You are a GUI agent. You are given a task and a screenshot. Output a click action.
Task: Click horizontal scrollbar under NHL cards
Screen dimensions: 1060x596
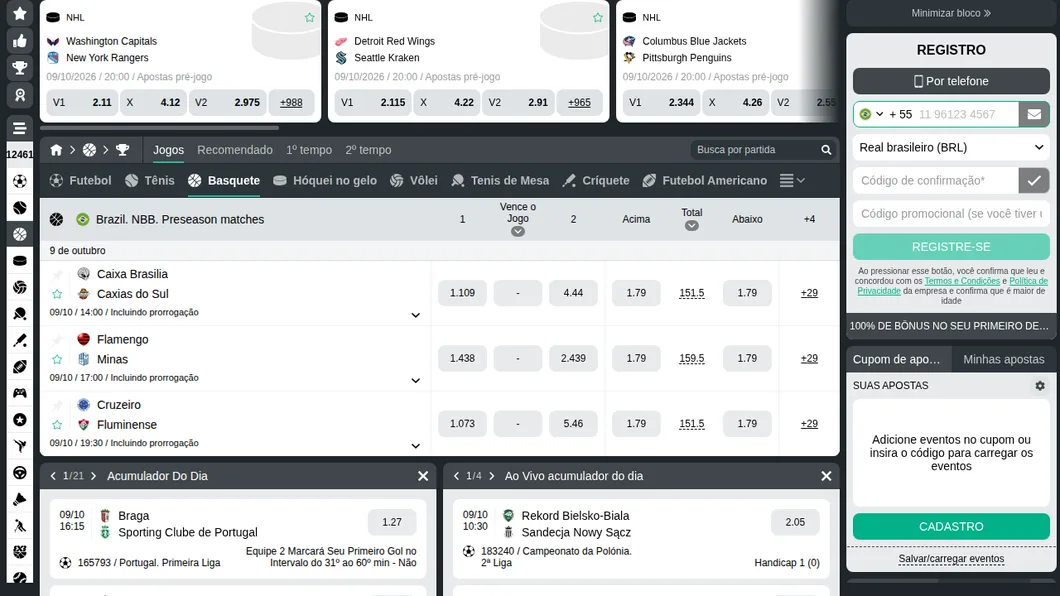[160, 127]
